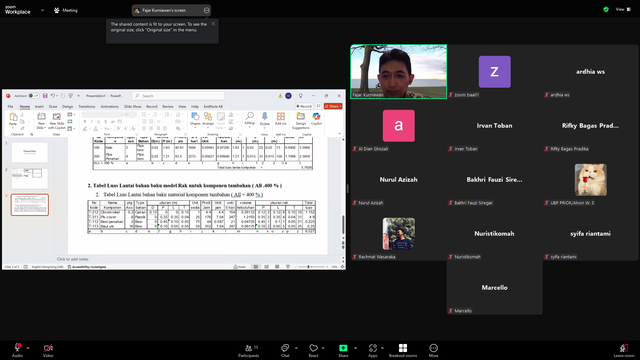Open the View button in Zoom header
This screenshot has width=640, height=360.
click(x=623, y=9)
